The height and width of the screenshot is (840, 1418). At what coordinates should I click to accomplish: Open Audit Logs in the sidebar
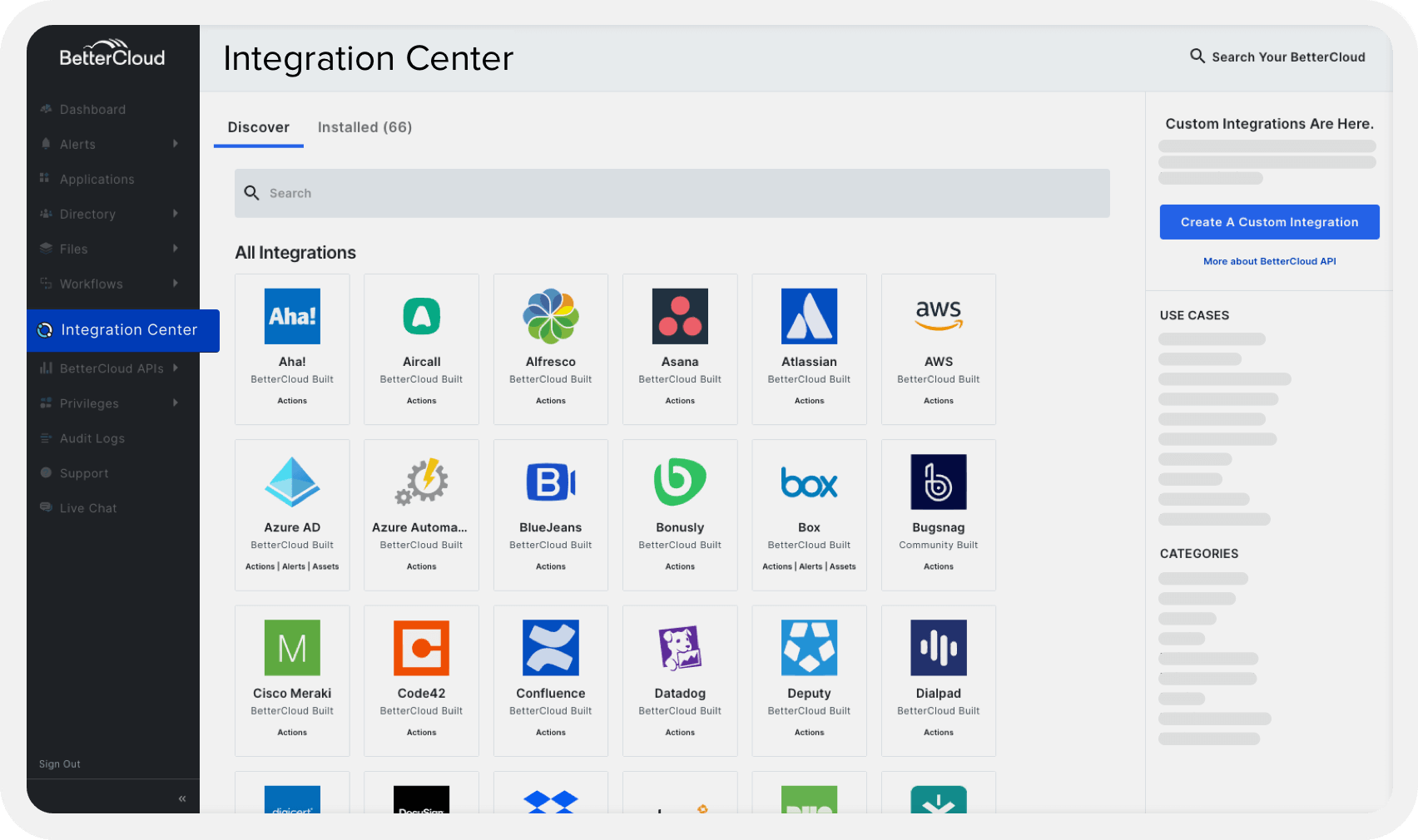92,438
